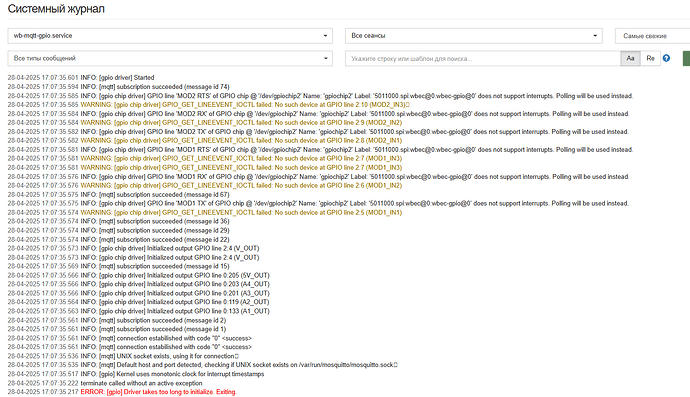Select log line 'subscription succeeded (message id 74)'
The height and width of the screenshot is (397, 690).
[x=118, y=87]
